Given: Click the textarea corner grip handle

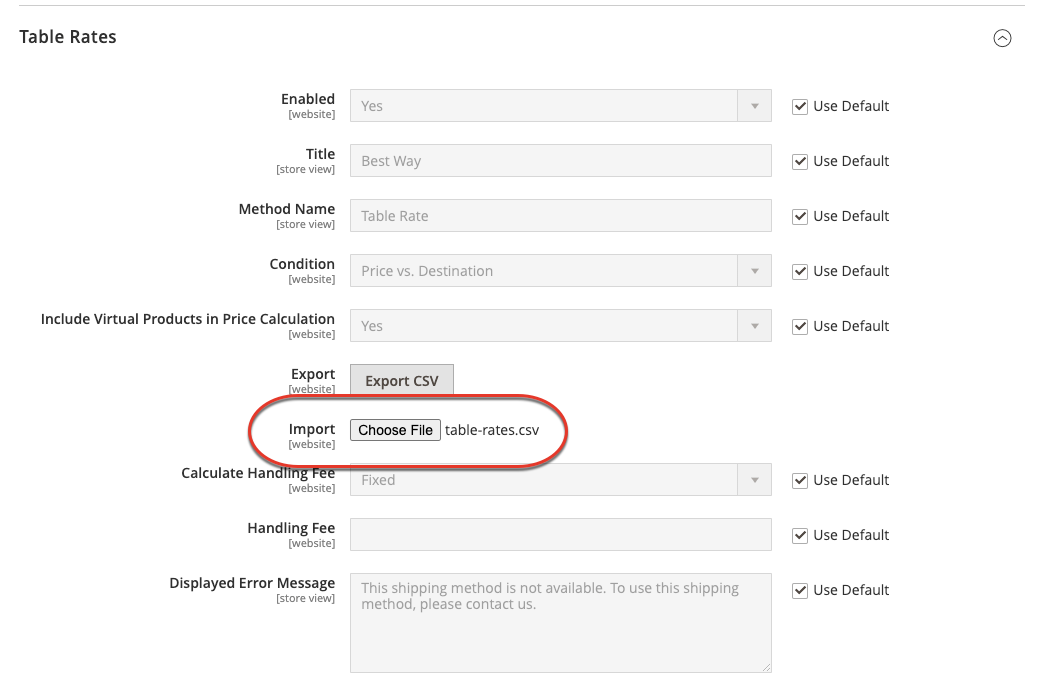Looking at the screenshot, I should click(x=766, y=667).
